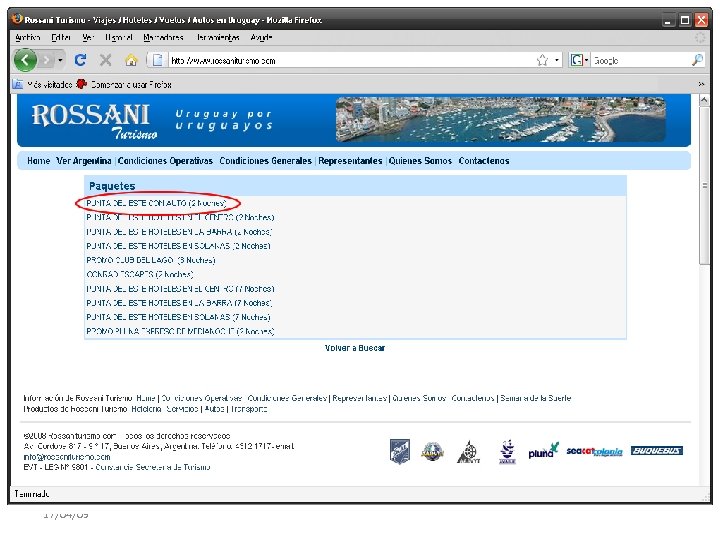Click the round globe partner logo in footer
Viewport: 720px width, 540px height.
(433, 451)
